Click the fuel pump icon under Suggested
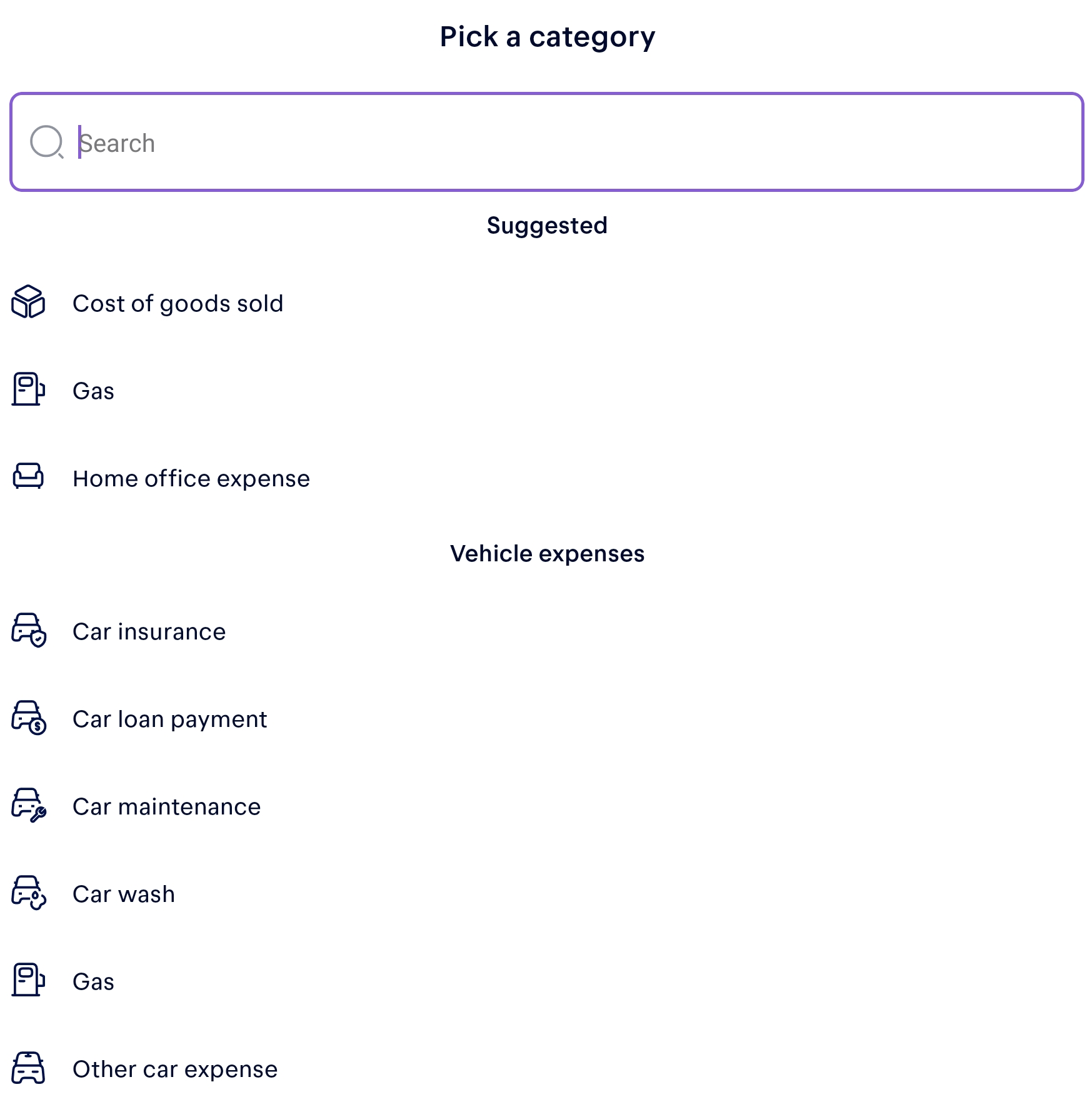 28,389
